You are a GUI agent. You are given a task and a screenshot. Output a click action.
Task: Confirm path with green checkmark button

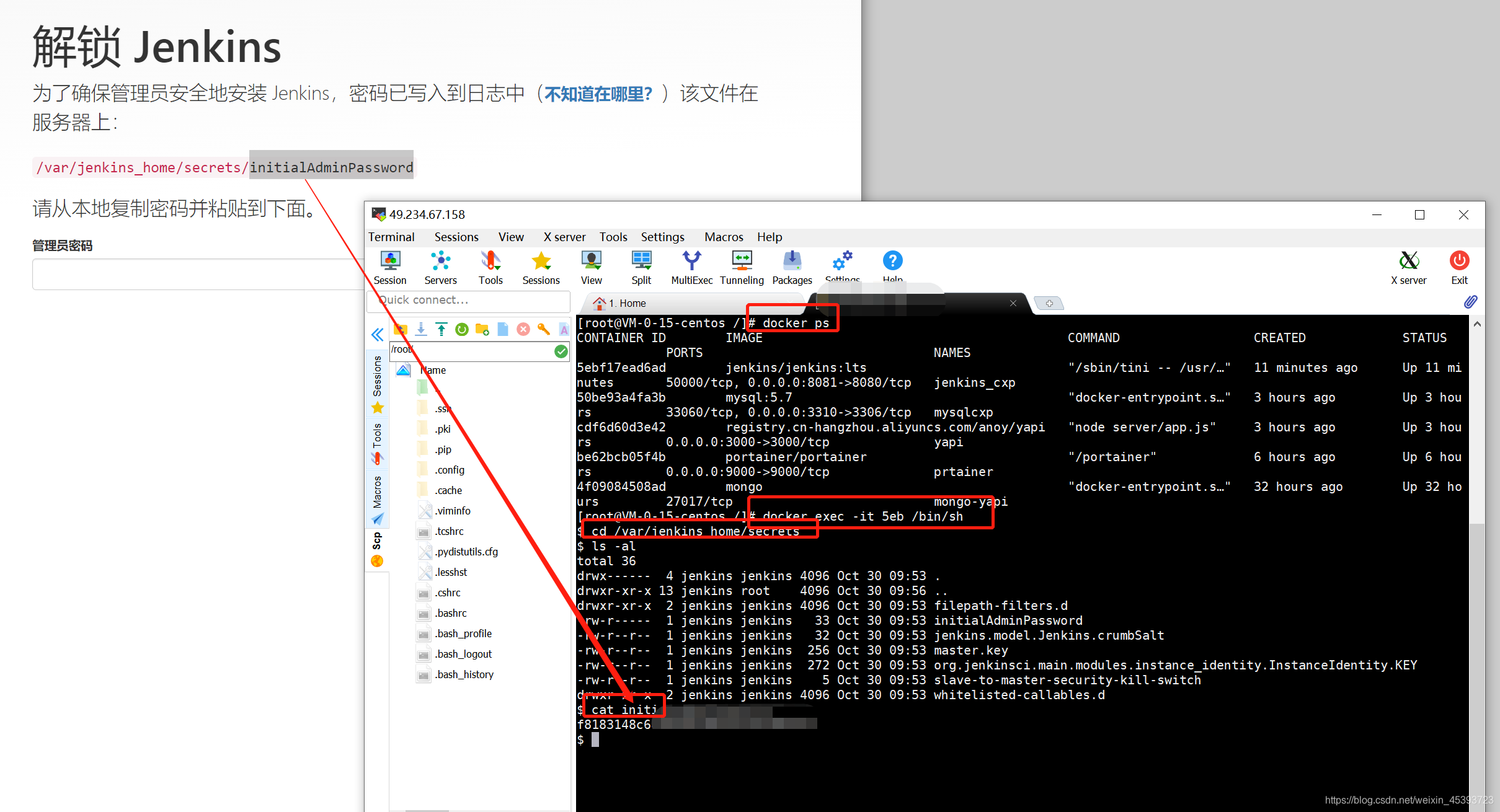[x=561, y=351]
